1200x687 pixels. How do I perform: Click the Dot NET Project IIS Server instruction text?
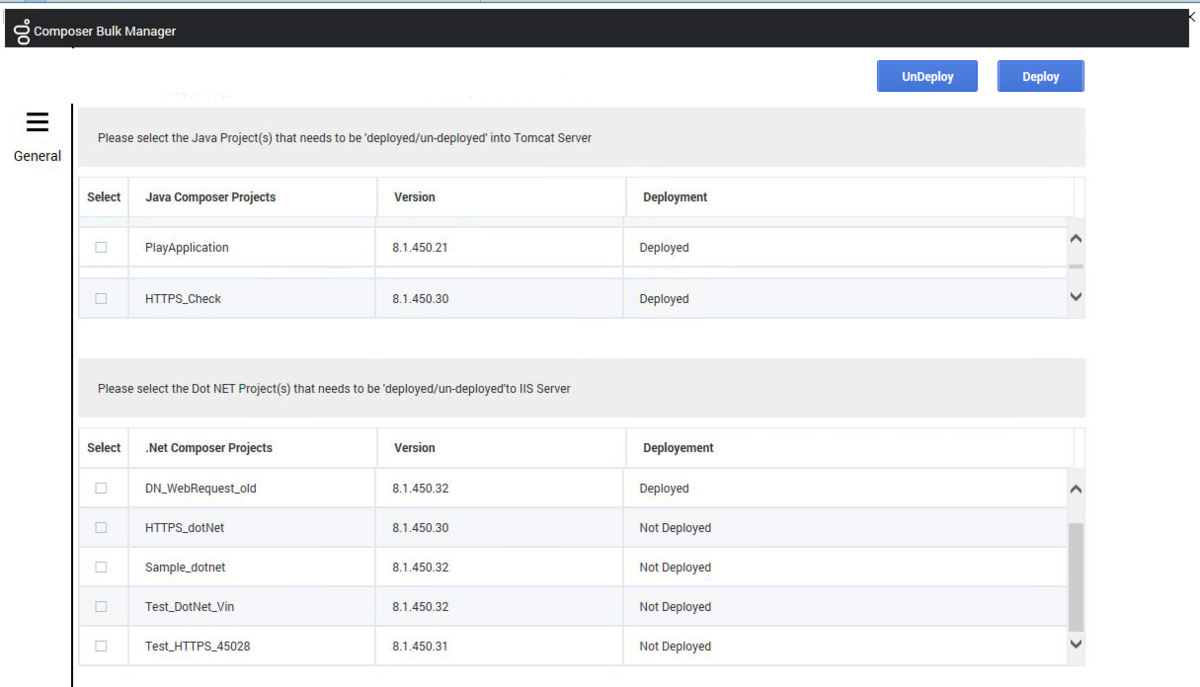[x=334, y=389]
